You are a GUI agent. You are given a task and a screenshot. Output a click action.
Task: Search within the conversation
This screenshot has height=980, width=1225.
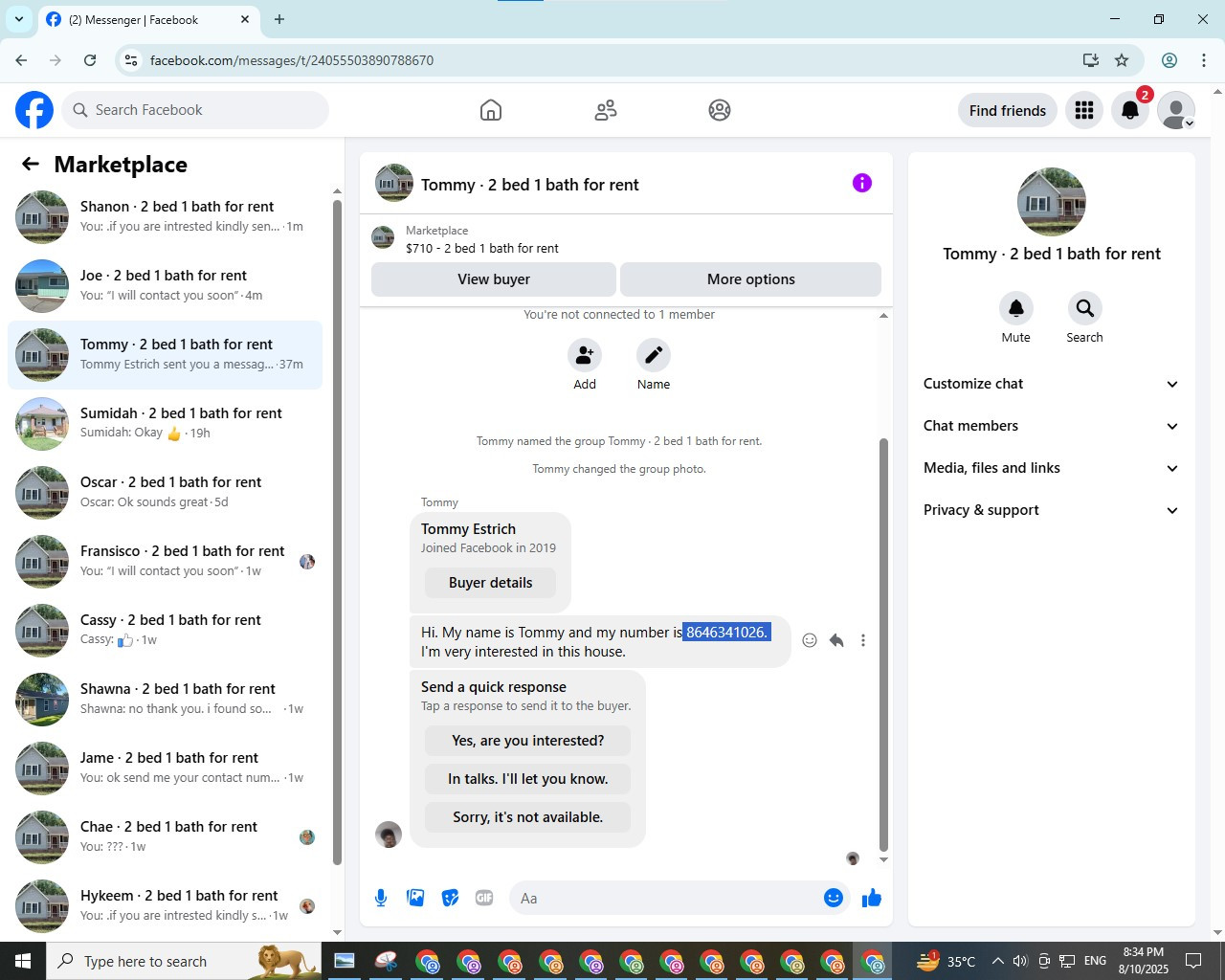[1084, 308]
